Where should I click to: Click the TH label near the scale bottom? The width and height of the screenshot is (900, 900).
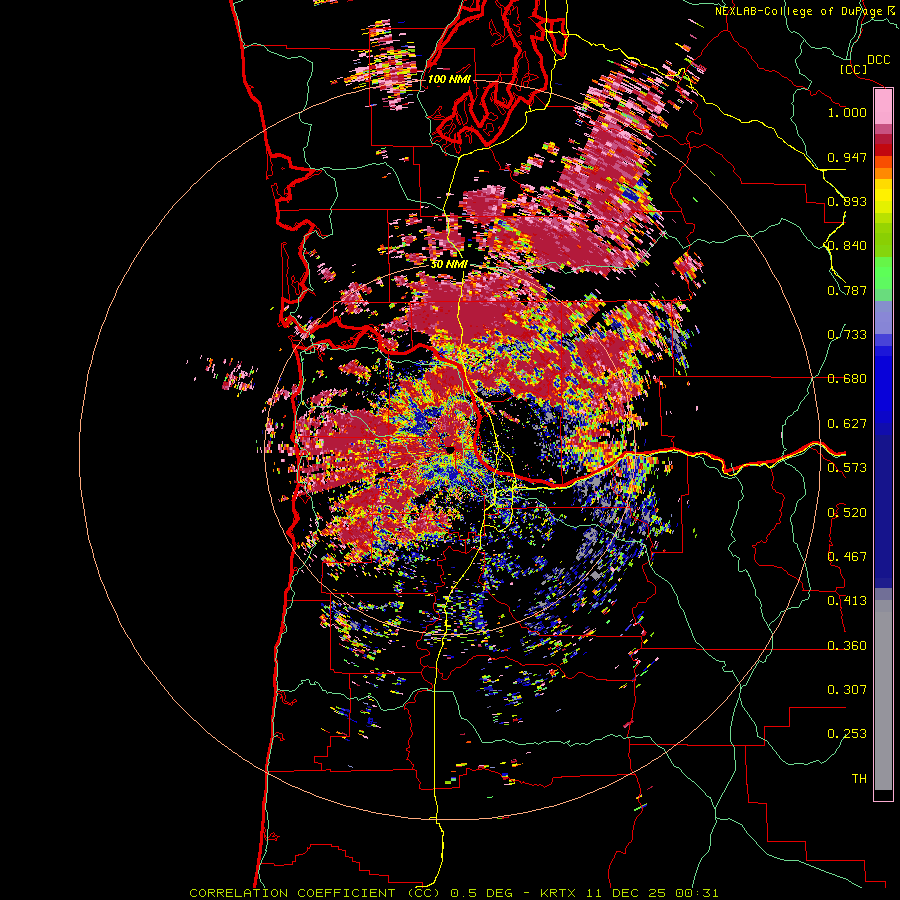[859, 779]
